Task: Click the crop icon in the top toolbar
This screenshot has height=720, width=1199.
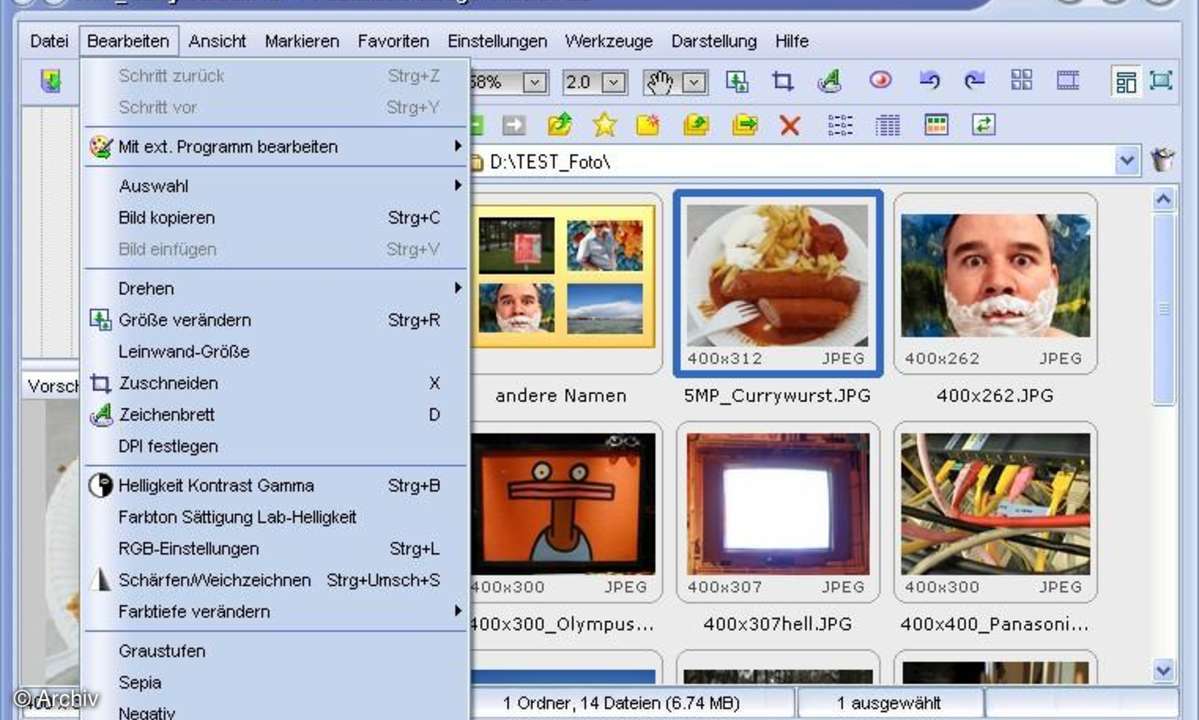Action: coord(783,82)
